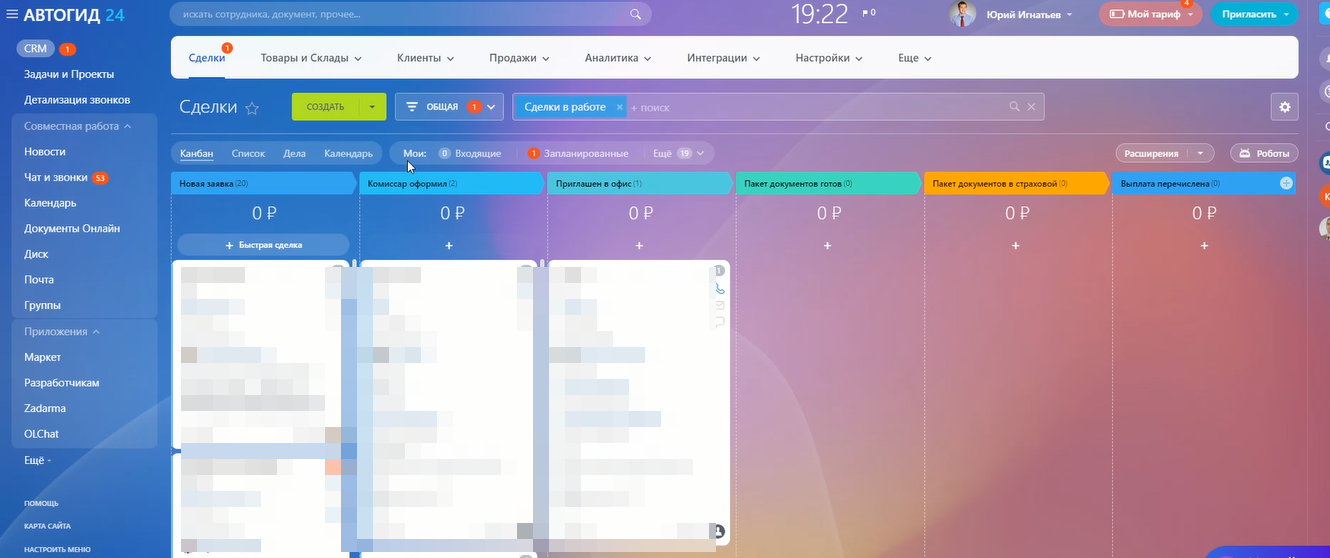1330x558 pixels.
Task: Add a deal in Пакет документов готов column
Action: tap(827, 245)
